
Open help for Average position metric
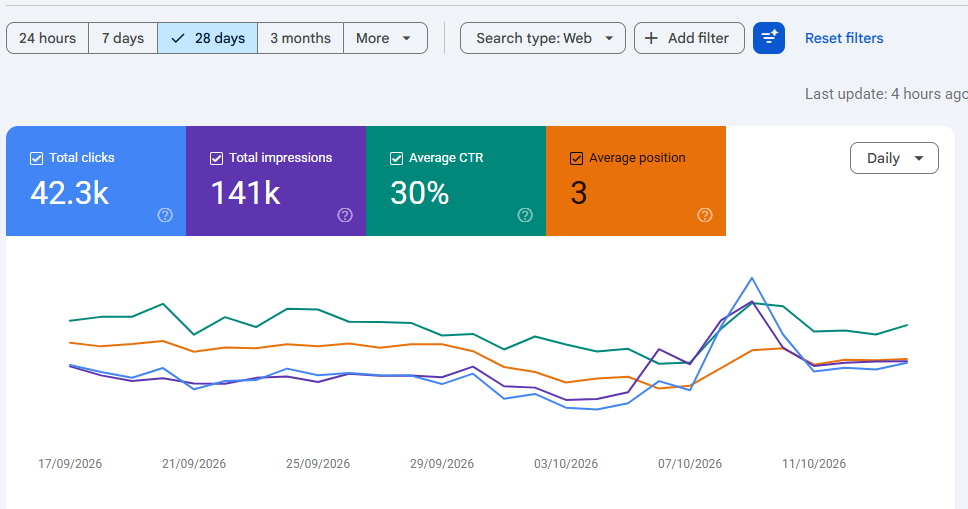[705, 215]
